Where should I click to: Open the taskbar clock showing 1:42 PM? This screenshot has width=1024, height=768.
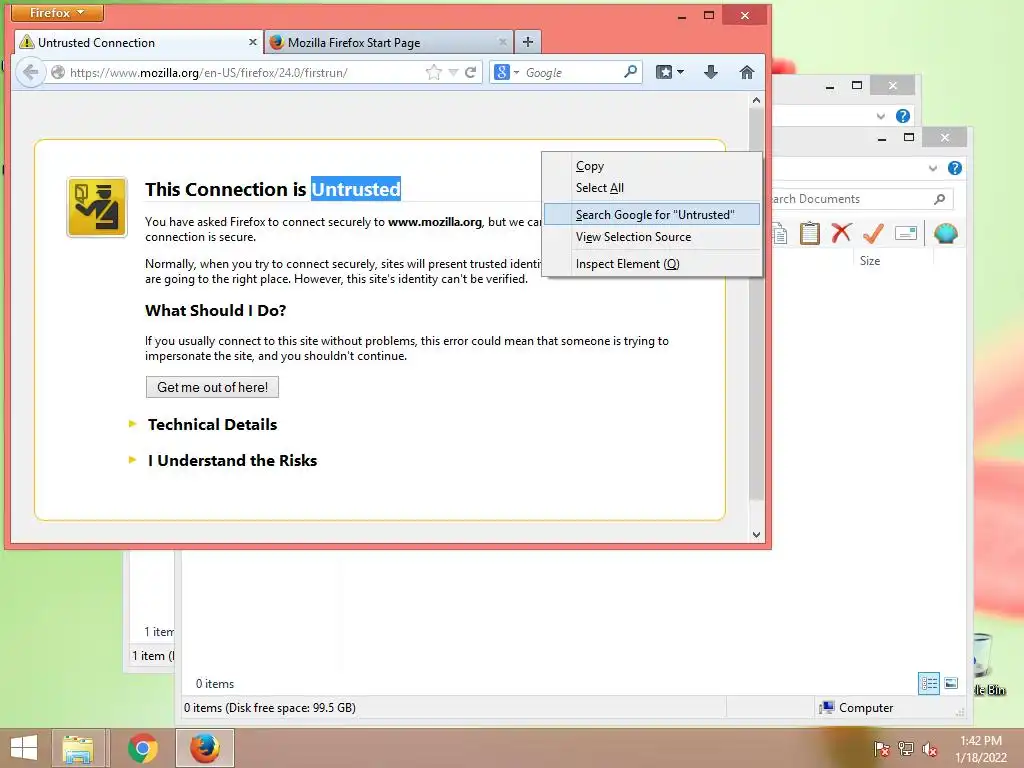point(981,749)
